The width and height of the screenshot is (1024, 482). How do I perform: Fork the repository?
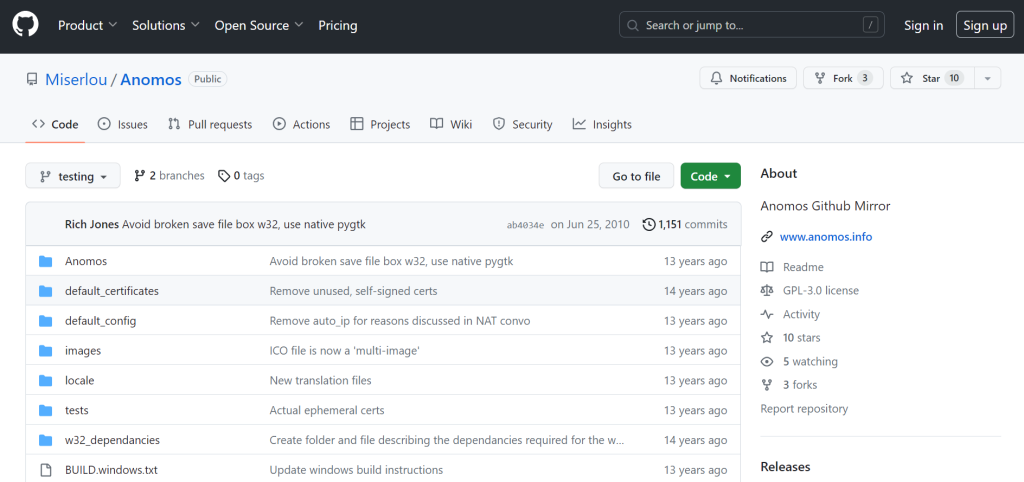(x=843, y=78)
